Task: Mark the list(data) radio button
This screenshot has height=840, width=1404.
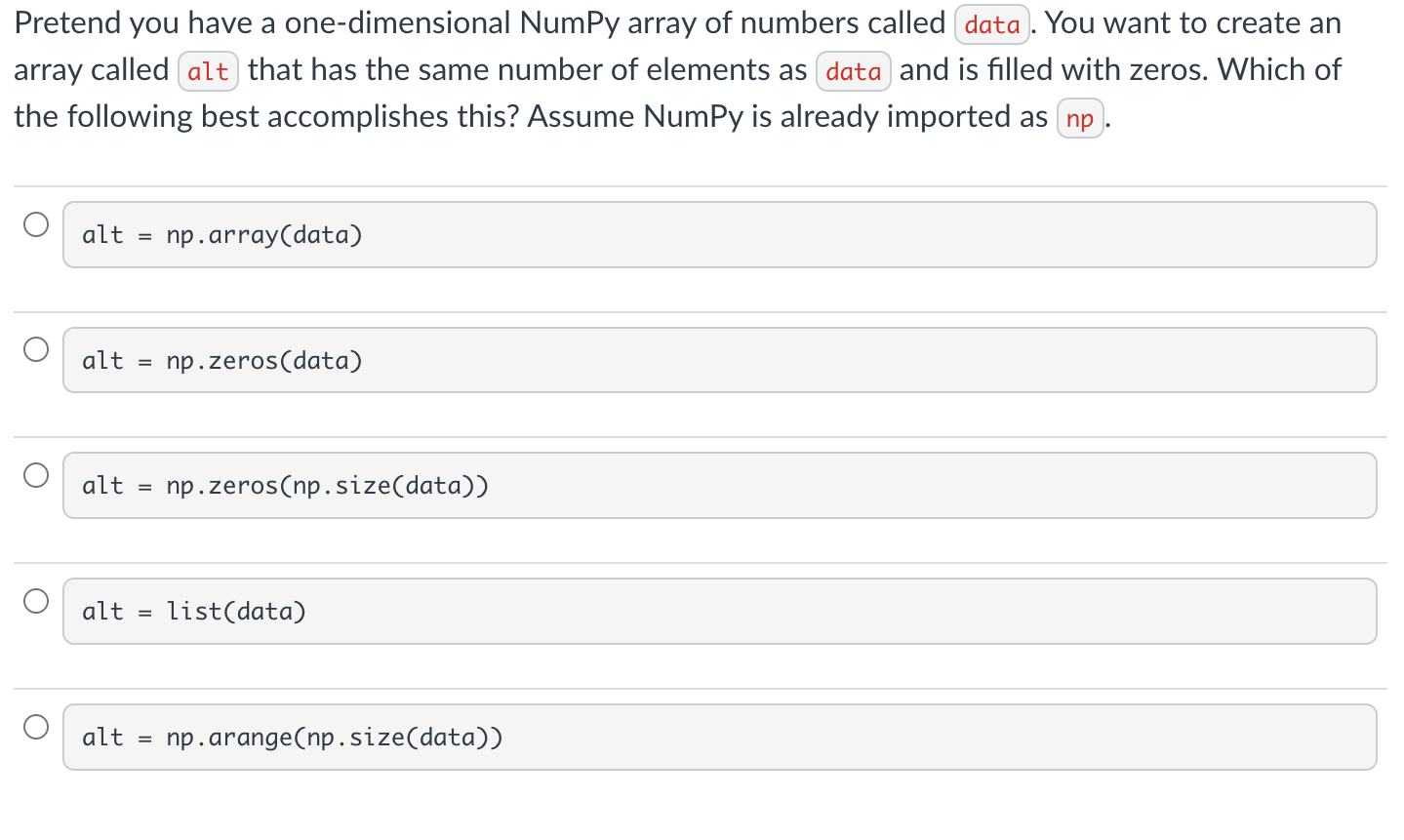Action: (x=36, y=601)
